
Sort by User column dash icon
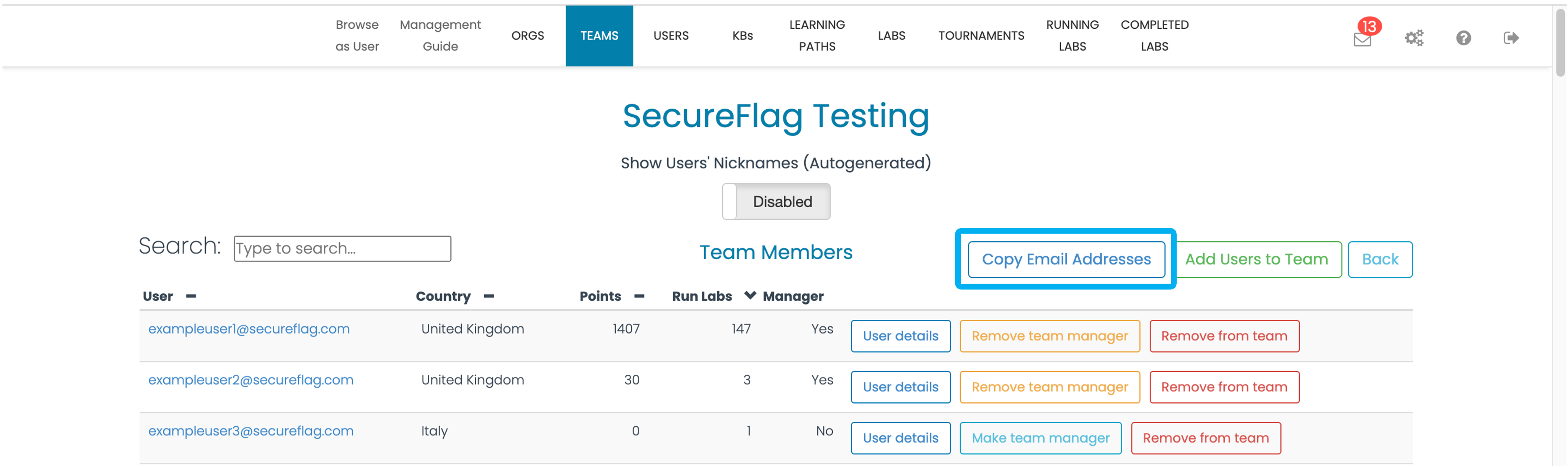[x=191, y=296]
